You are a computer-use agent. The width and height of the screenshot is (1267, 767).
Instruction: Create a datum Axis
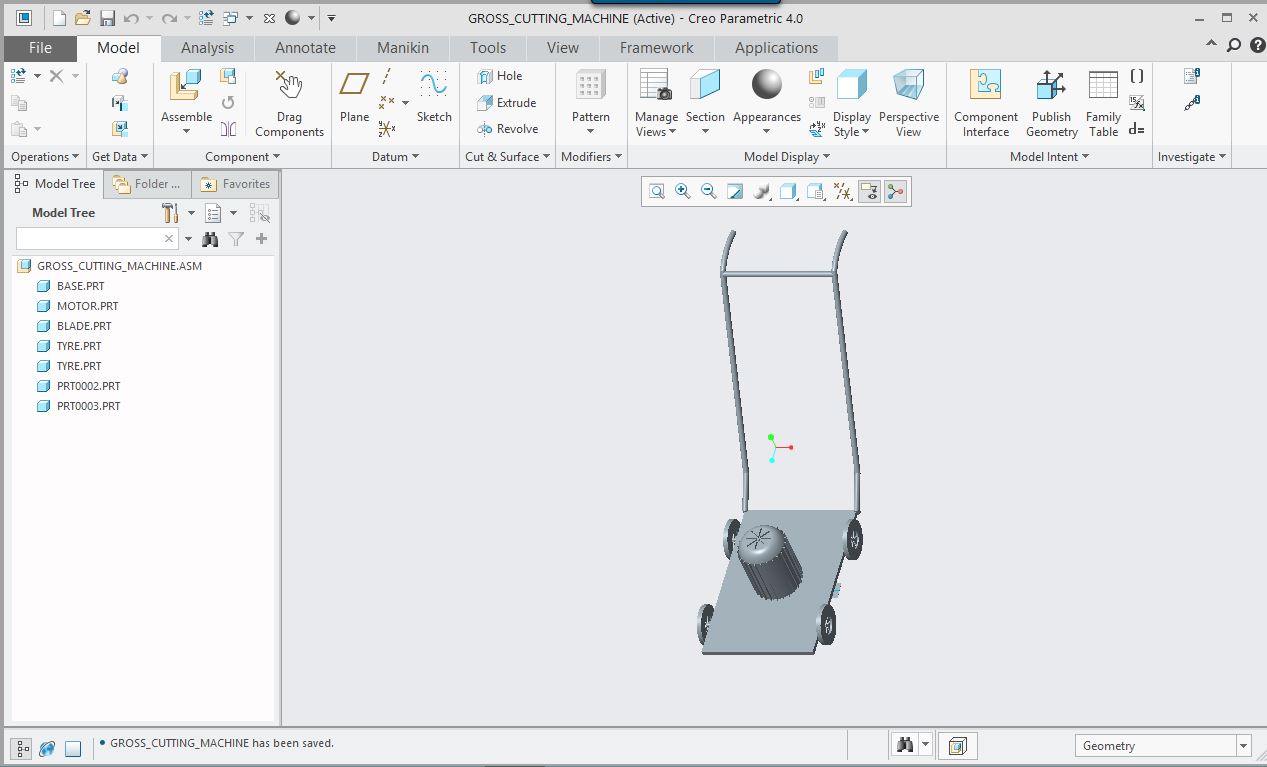pyautogui.click(x=387, y=77)
